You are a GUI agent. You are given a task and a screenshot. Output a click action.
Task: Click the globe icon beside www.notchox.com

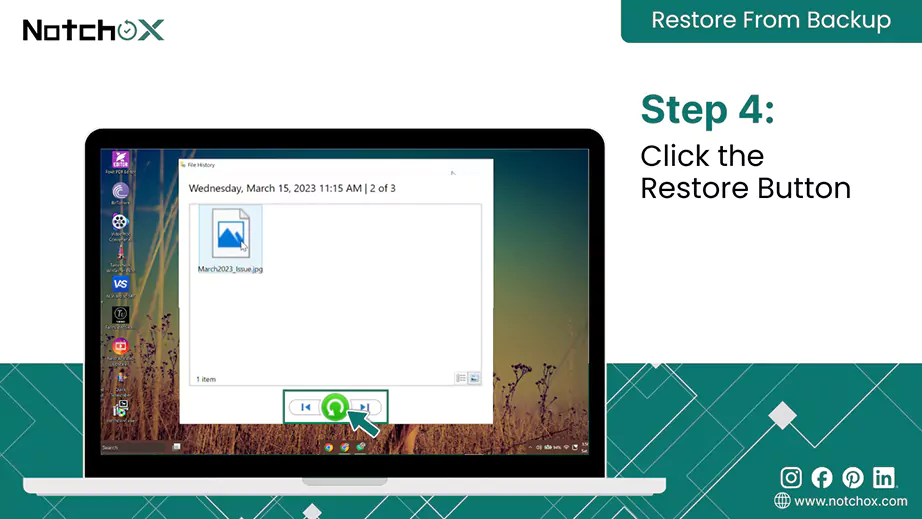pyautogui.click(x=782, y=501)
